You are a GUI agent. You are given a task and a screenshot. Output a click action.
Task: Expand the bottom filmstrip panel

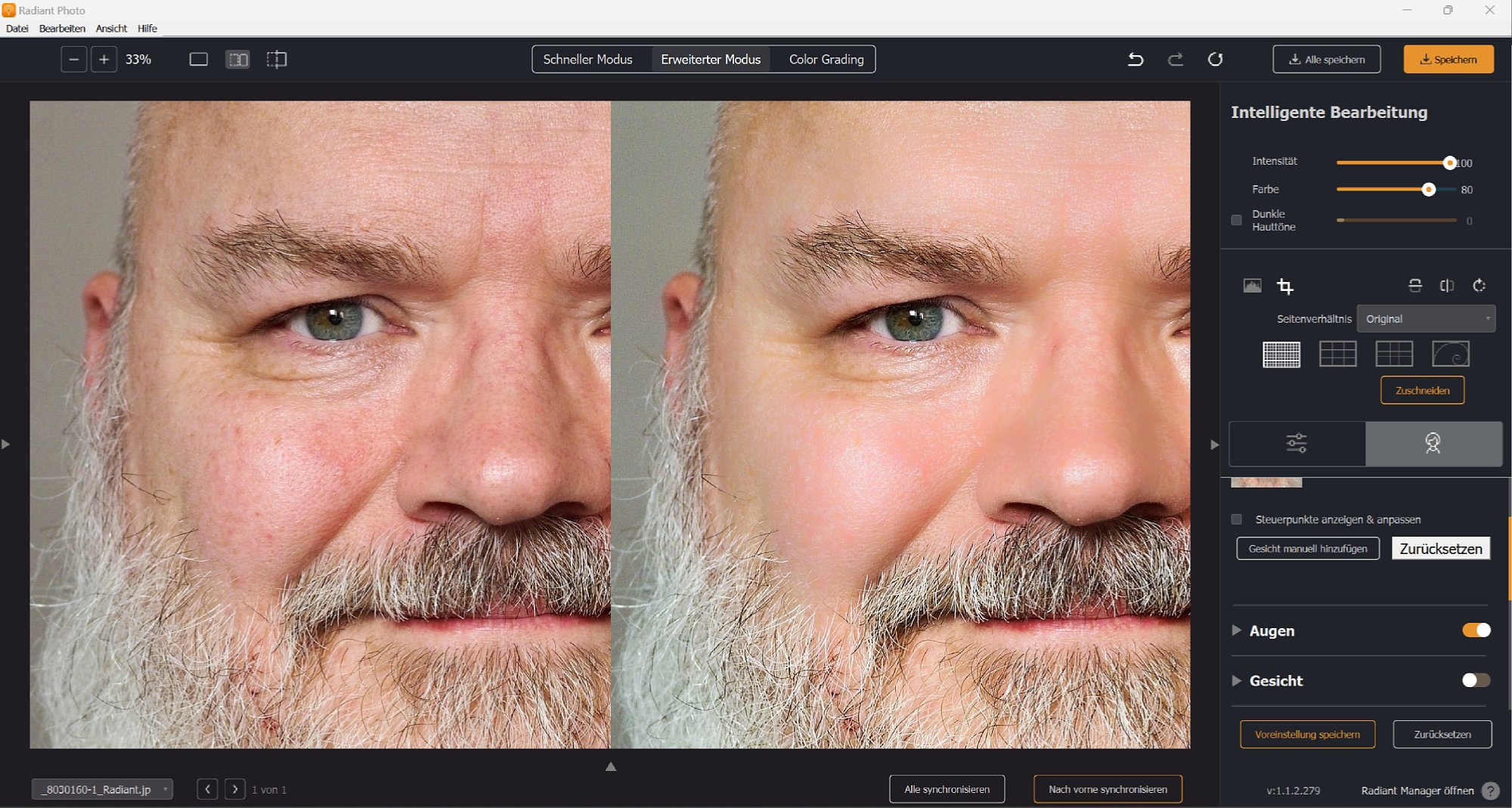tap(611, 766)
